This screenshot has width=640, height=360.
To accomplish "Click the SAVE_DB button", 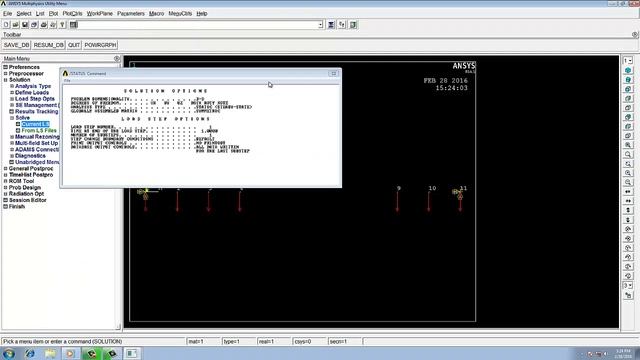I will pos(16,45).
